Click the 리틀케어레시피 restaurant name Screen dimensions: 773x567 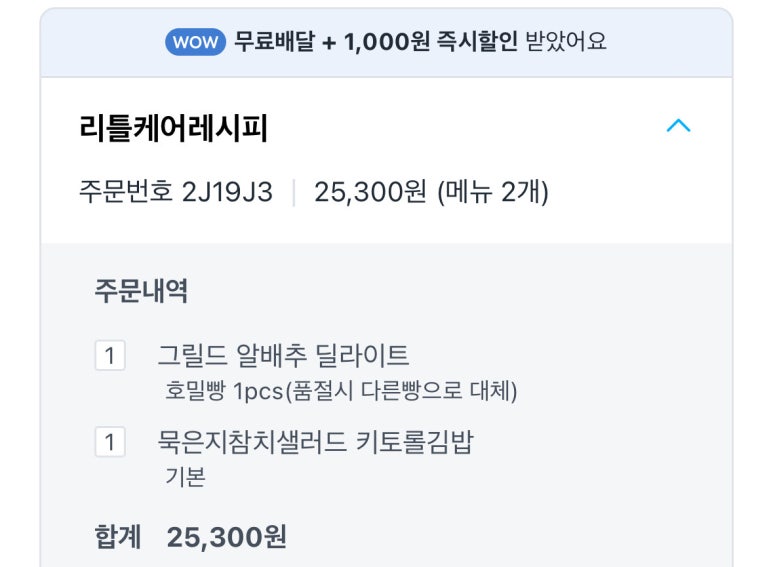(173, 128)
